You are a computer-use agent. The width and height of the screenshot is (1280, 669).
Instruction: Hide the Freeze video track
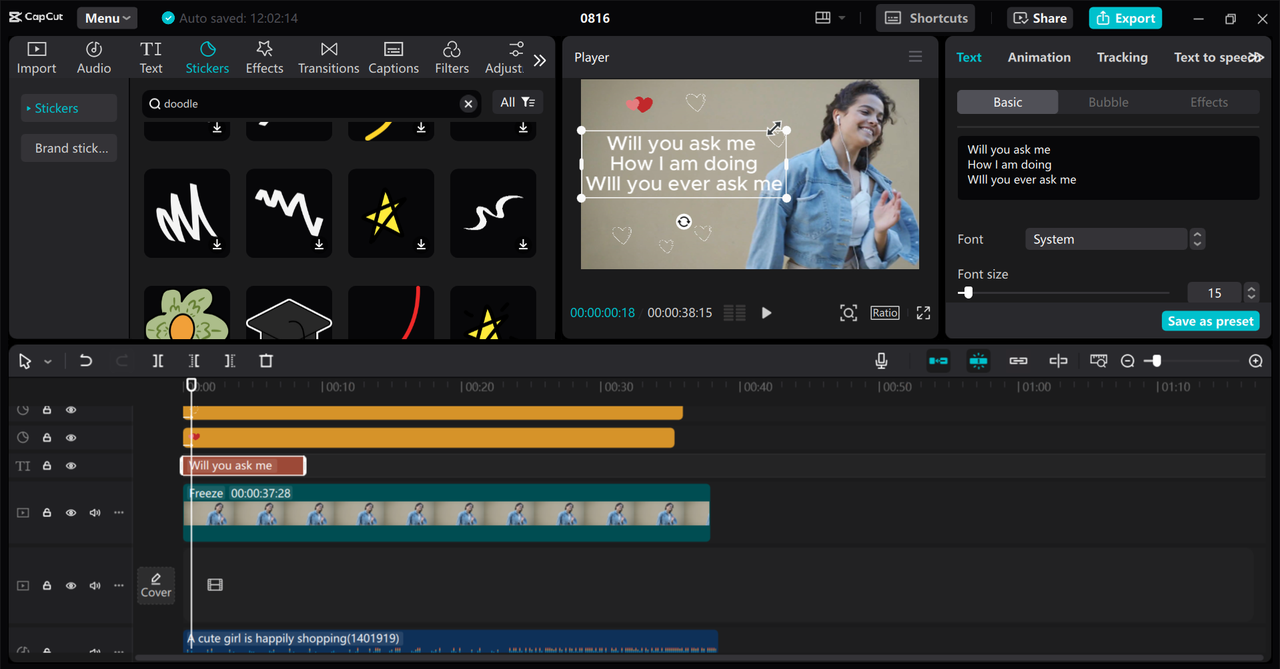point(71,513)
